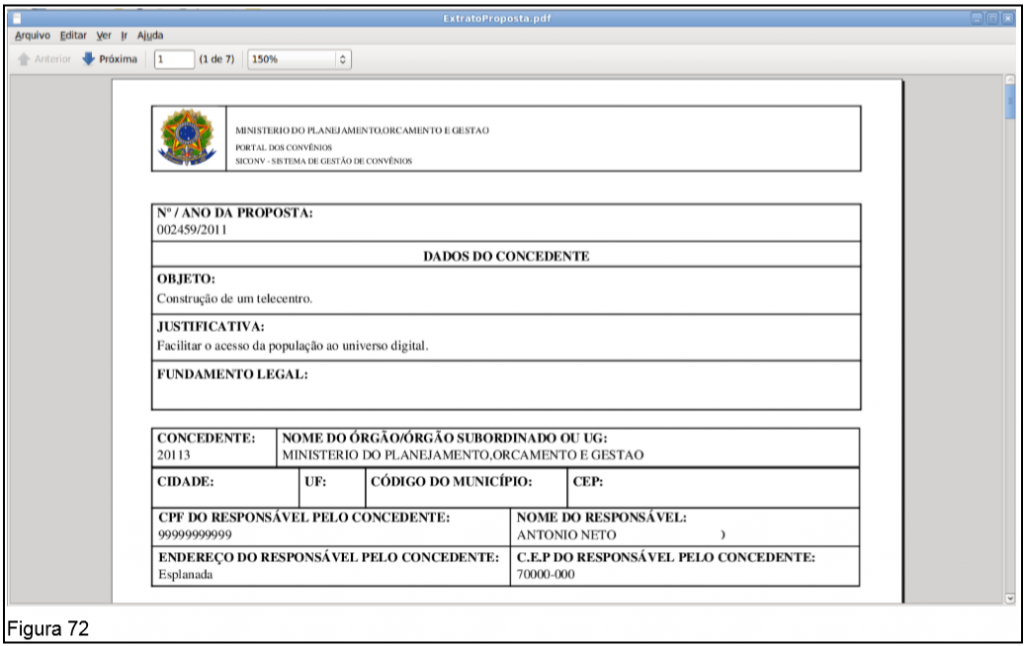Show the Ajuda help menu
The height and width of the screenshot is (646, 1024).
[150, 36]
